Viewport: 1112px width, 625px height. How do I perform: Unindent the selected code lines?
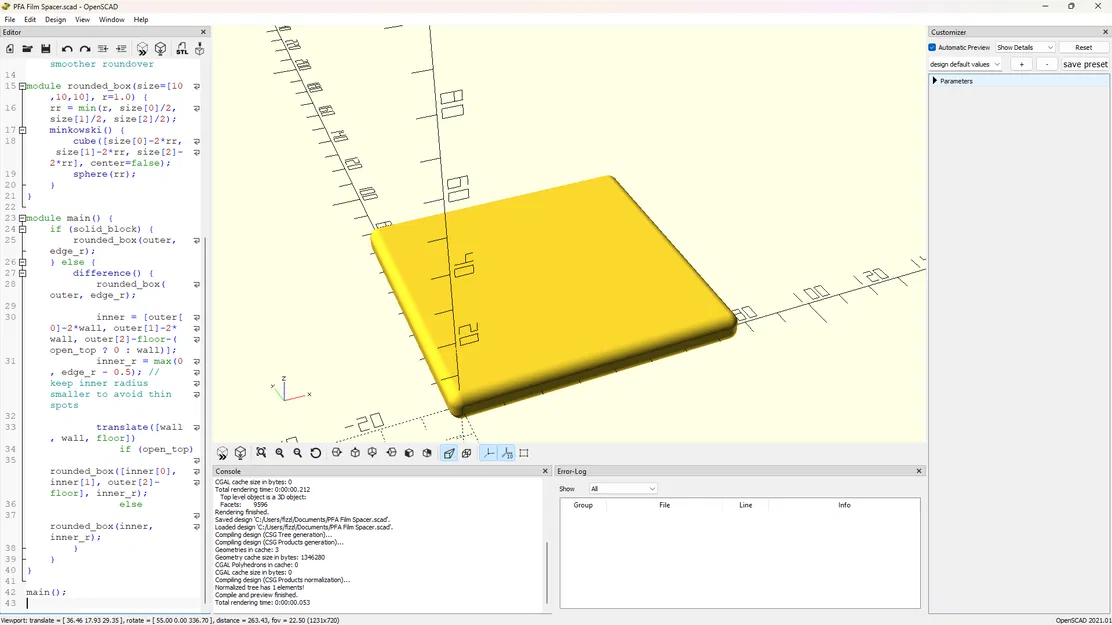[x=103, y=48]
